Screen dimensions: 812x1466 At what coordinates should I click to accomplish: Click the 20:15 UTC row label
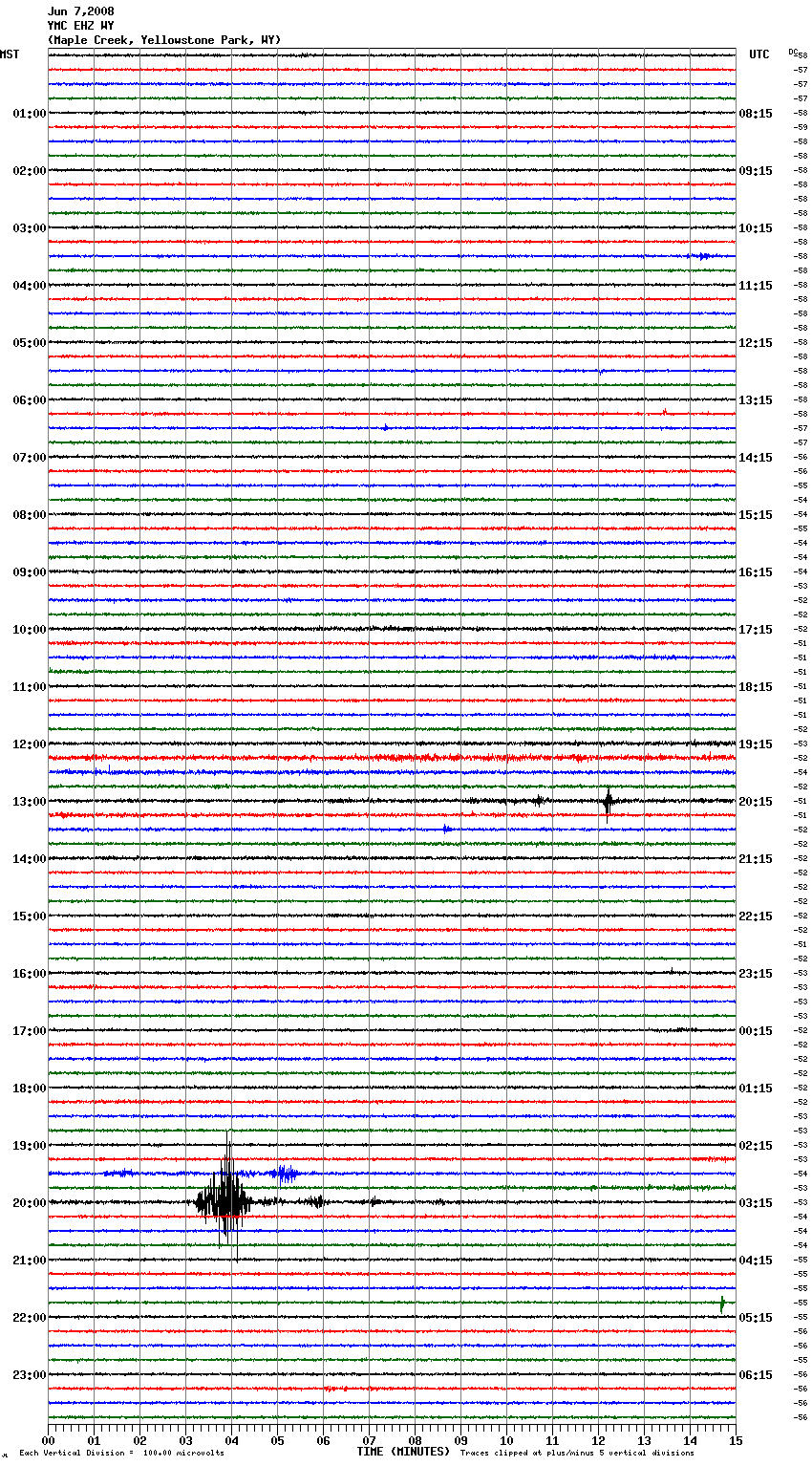pos(756,802)
